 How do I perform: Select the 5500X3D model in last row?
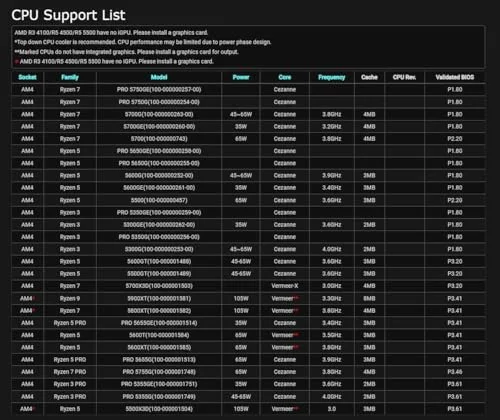tap(159, 409)
